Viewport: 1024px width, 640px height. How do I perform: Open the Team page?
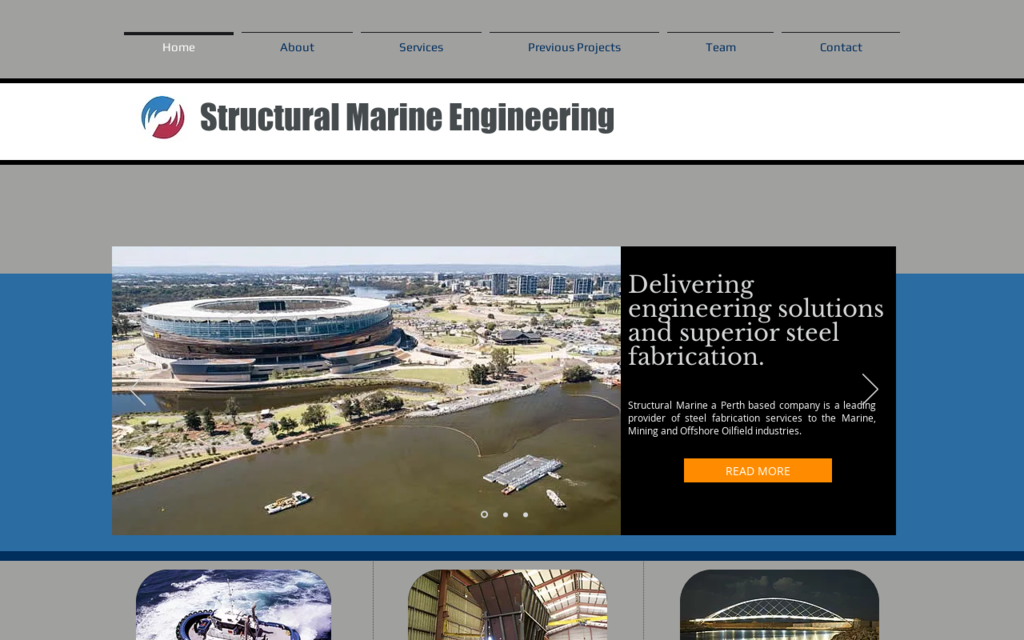coord(720,46)
